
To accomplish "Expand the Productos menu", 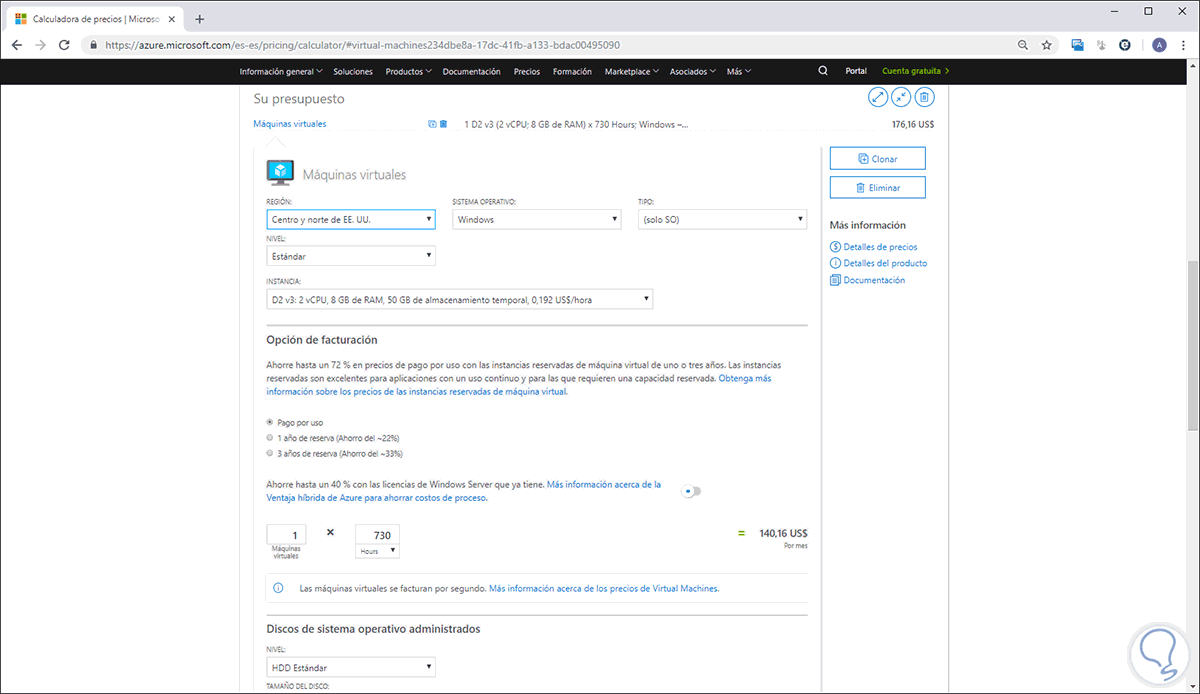I will click(408, 71).
